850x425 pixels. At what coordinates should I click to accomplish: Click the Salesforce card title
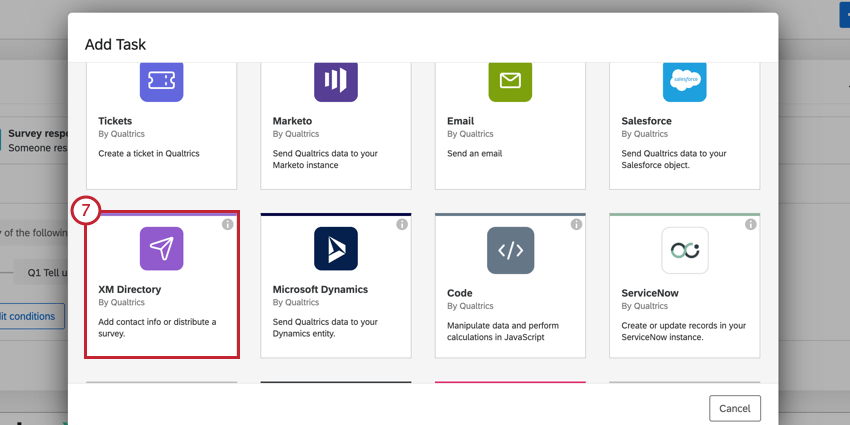(646, 121)
